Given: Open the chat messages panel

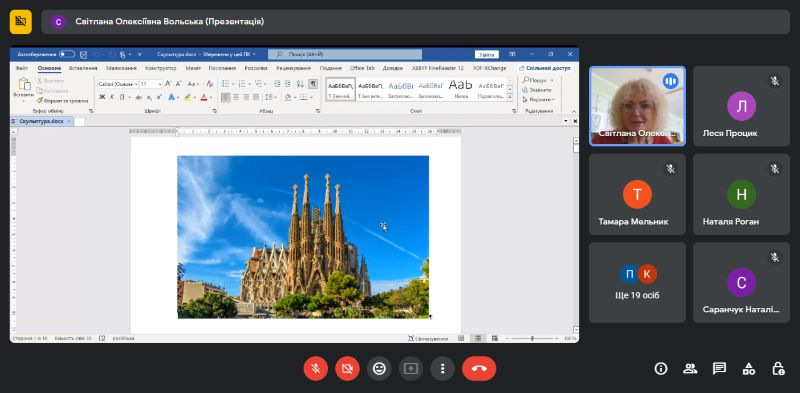Looking at the screenshot, I should pos(719,369).
